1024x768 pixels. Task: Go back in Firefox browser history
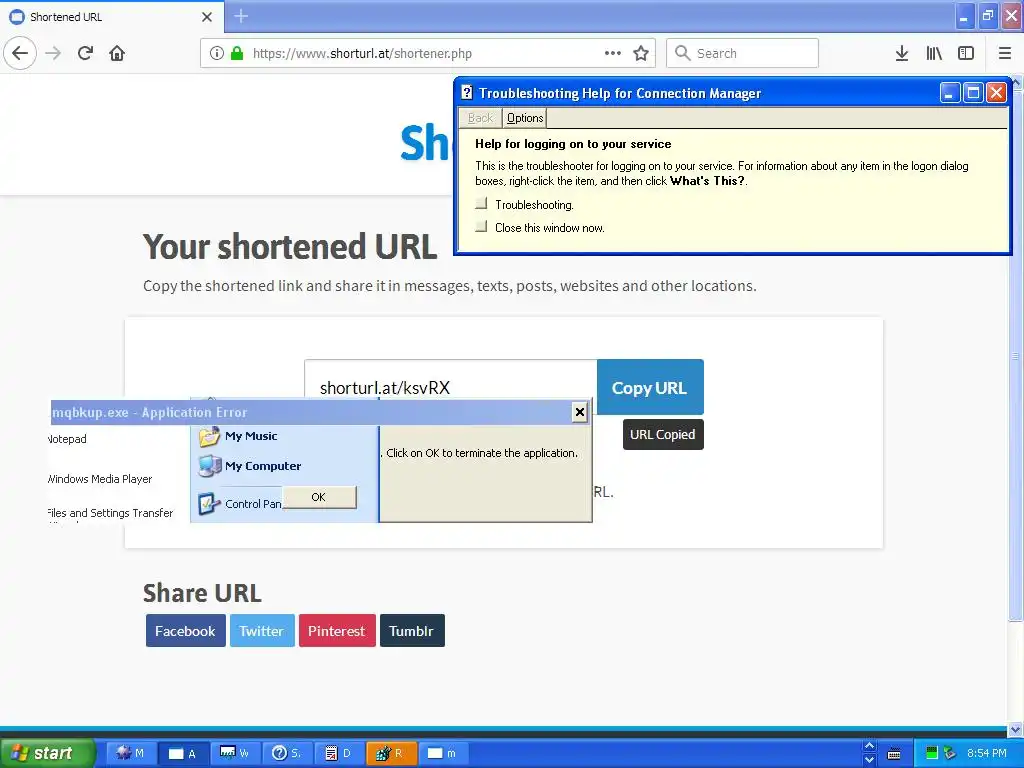click(20, 53)
